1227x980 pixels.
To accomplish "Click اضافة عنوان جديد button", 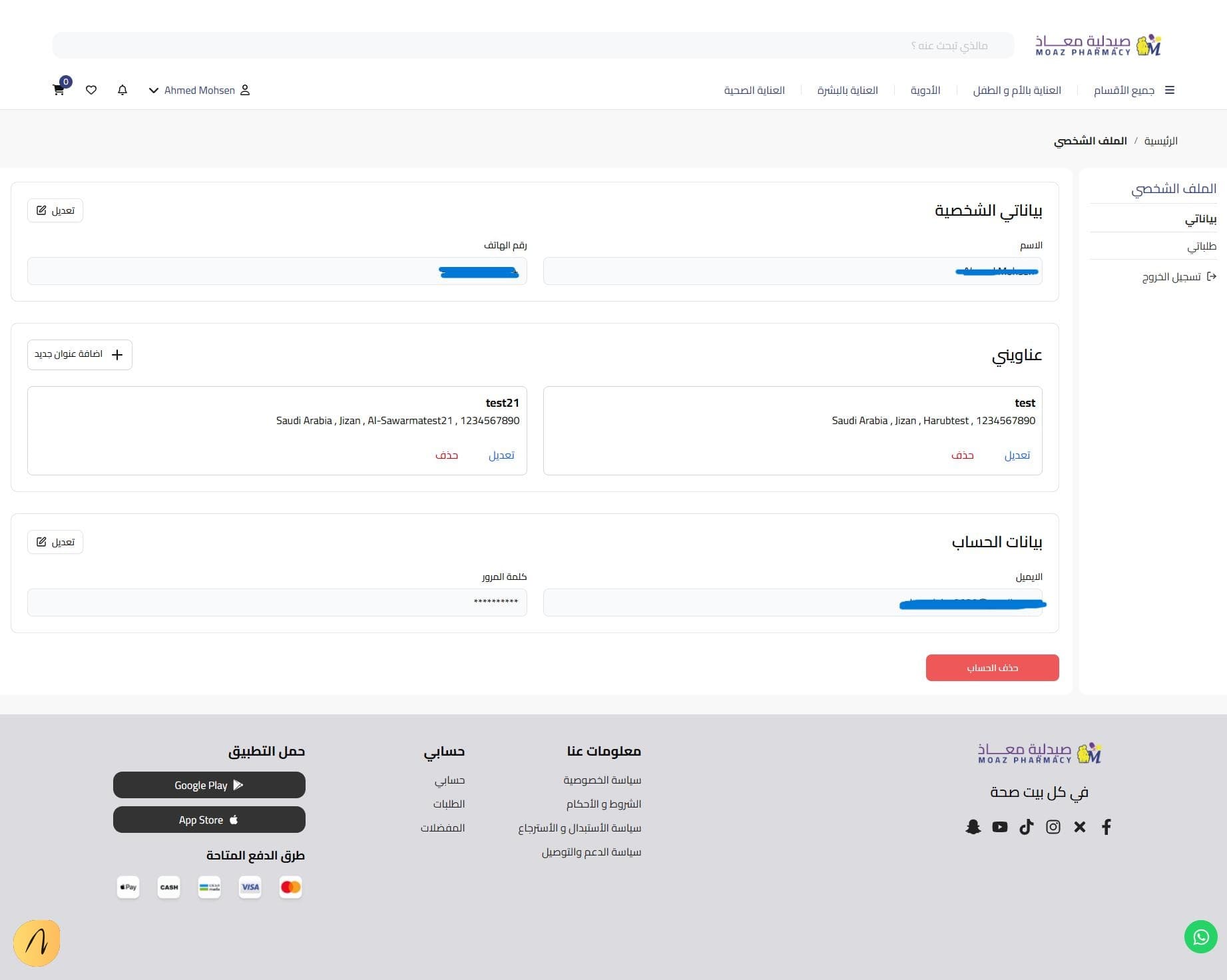I will [x=79, y=354].
